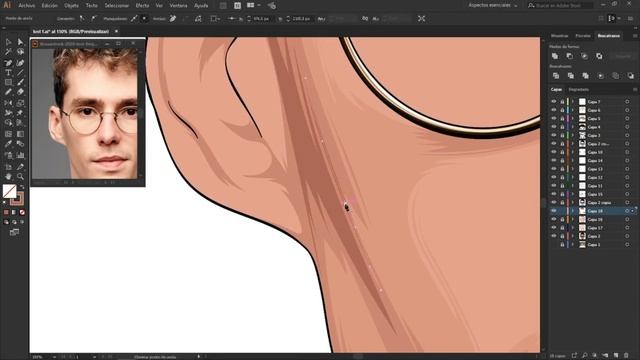Click the Minus Back pathfinder icon
The image size is (640, 360).
631,76
